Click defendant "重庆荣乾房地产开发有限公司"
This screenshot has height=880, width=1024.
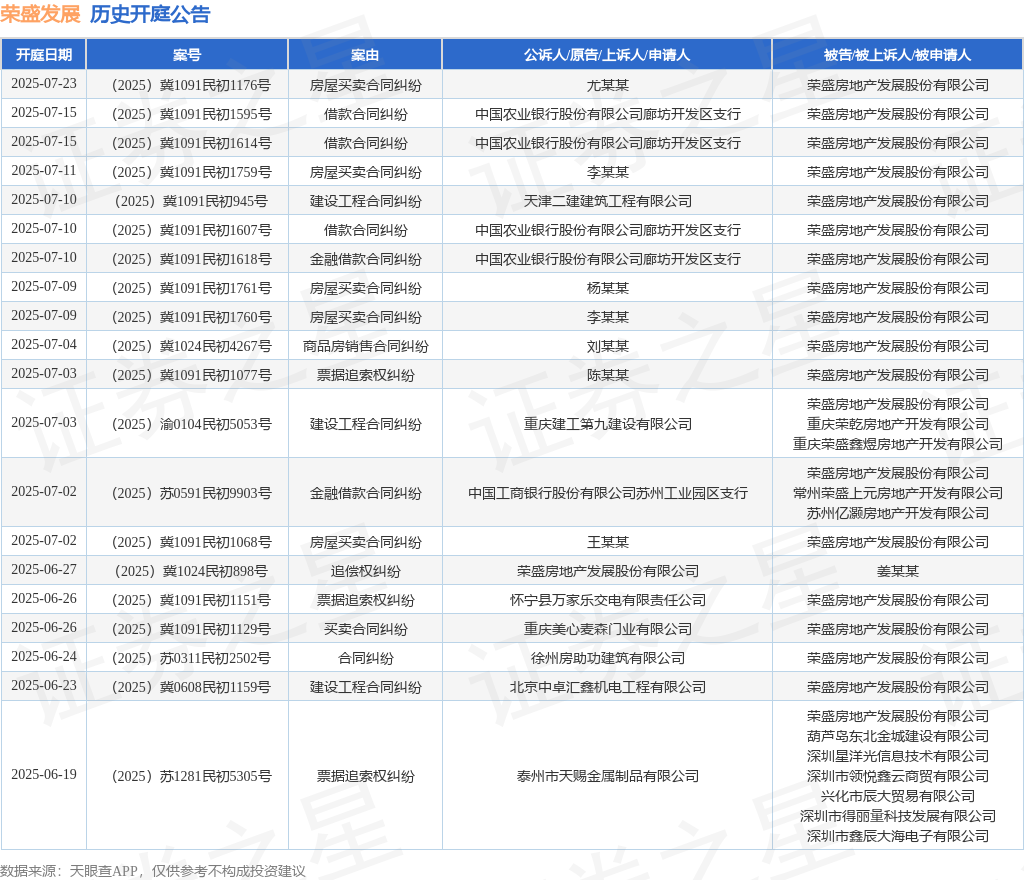[897, 424]
